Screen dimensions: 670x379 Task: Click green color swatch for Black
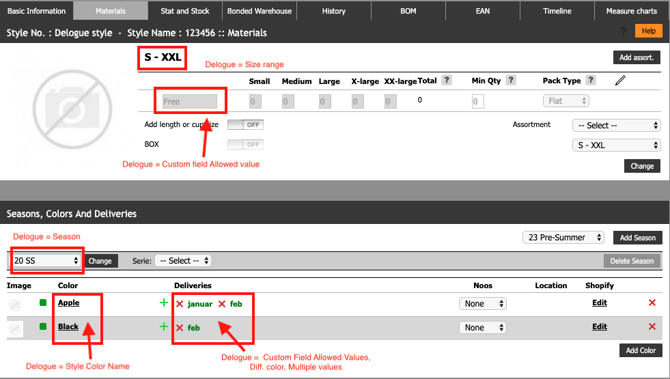point(43,326)
